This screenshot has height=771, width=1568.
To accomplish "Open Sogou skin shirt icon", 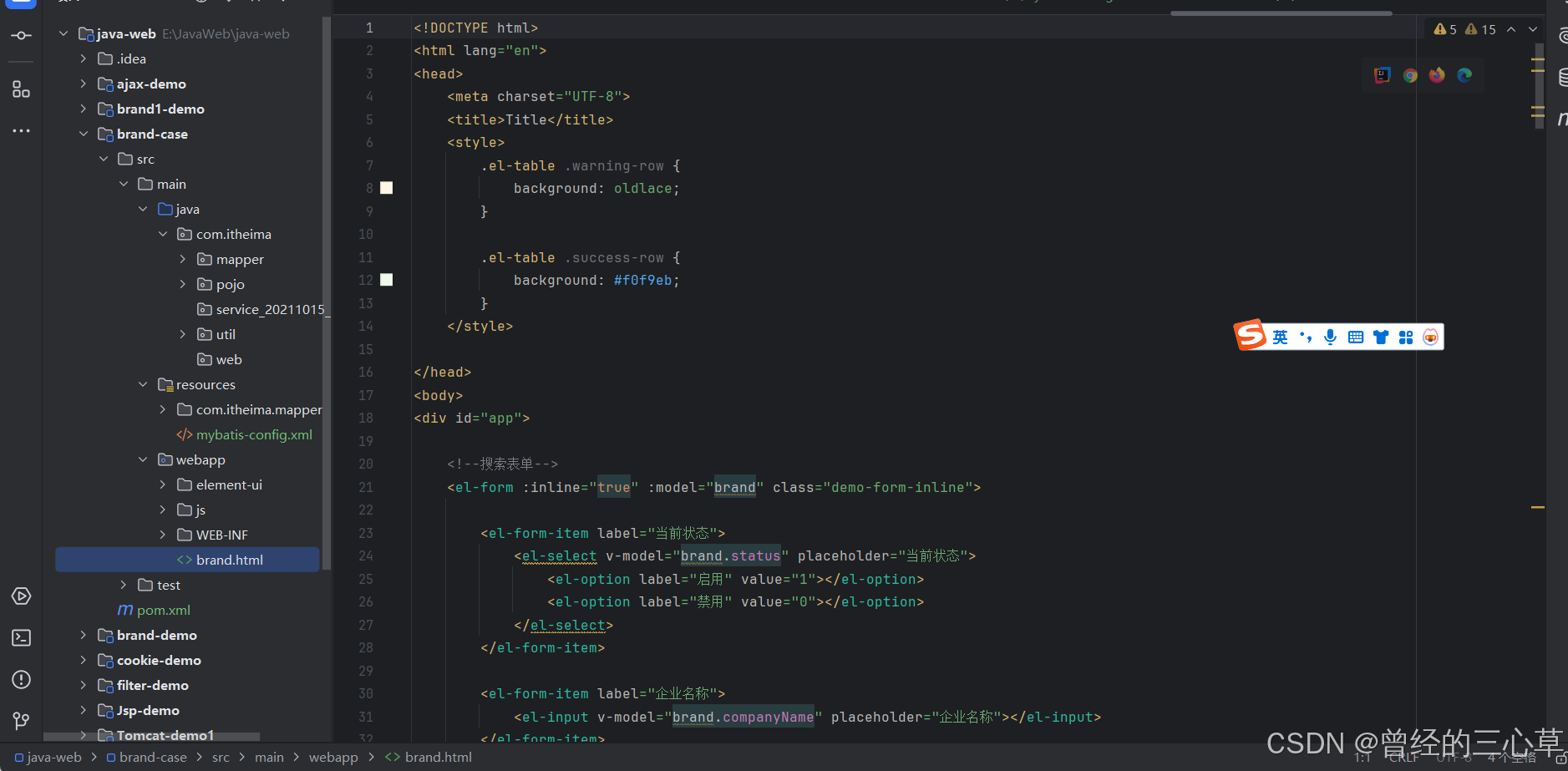I will (1381, 337).
